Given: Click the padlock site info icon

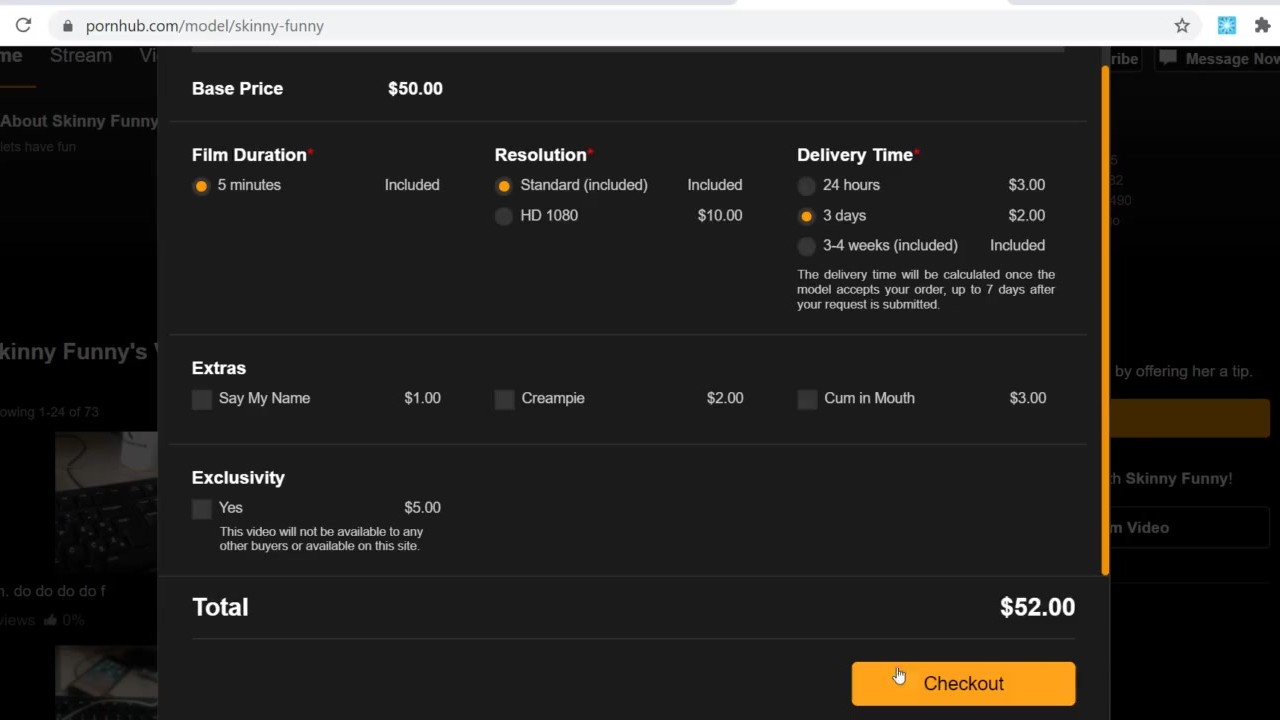Looking at the screenshot, I should coord(68,26).
